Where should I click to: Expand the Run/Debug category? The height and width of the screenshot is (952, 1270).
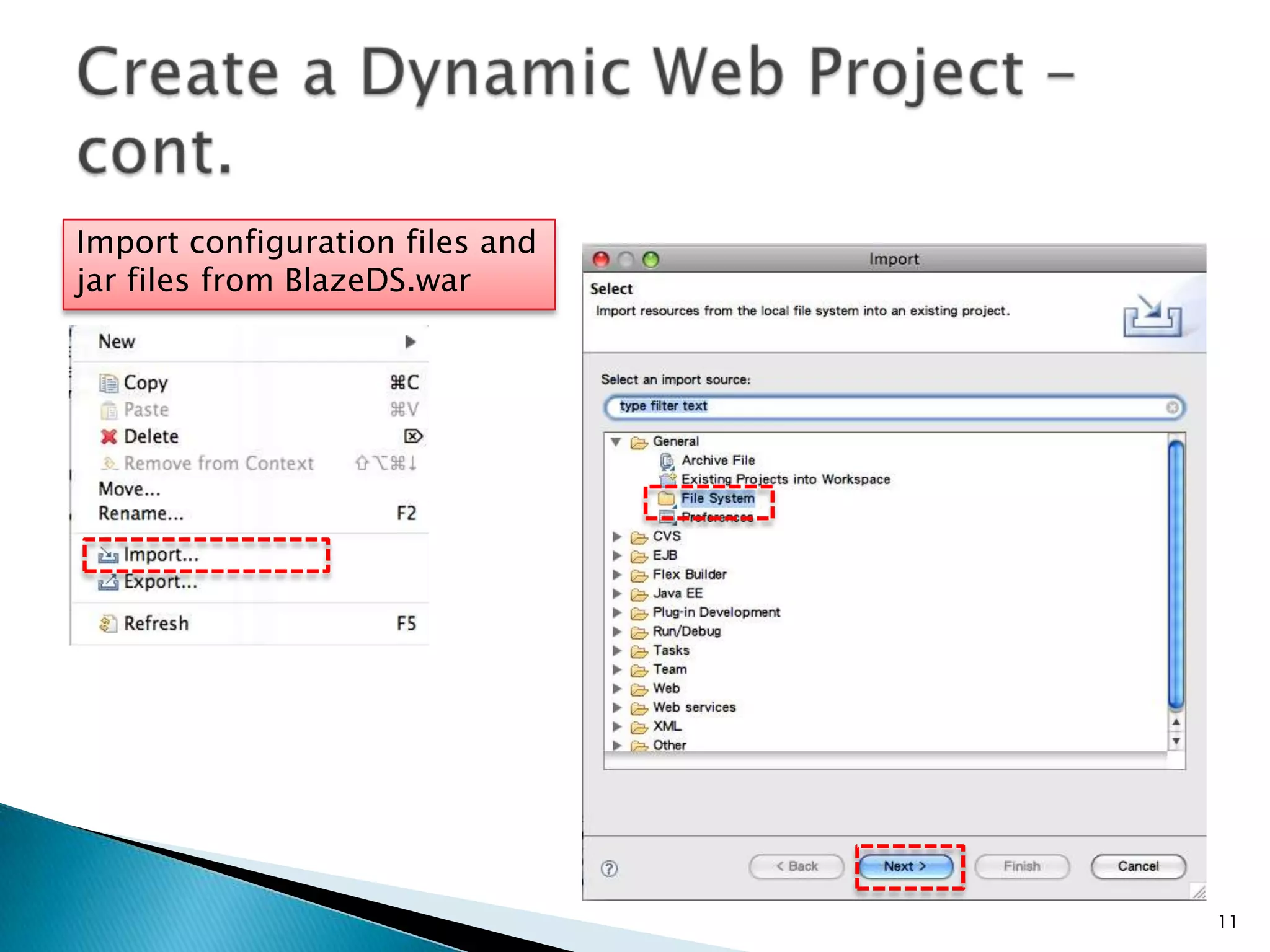(617, 632)
